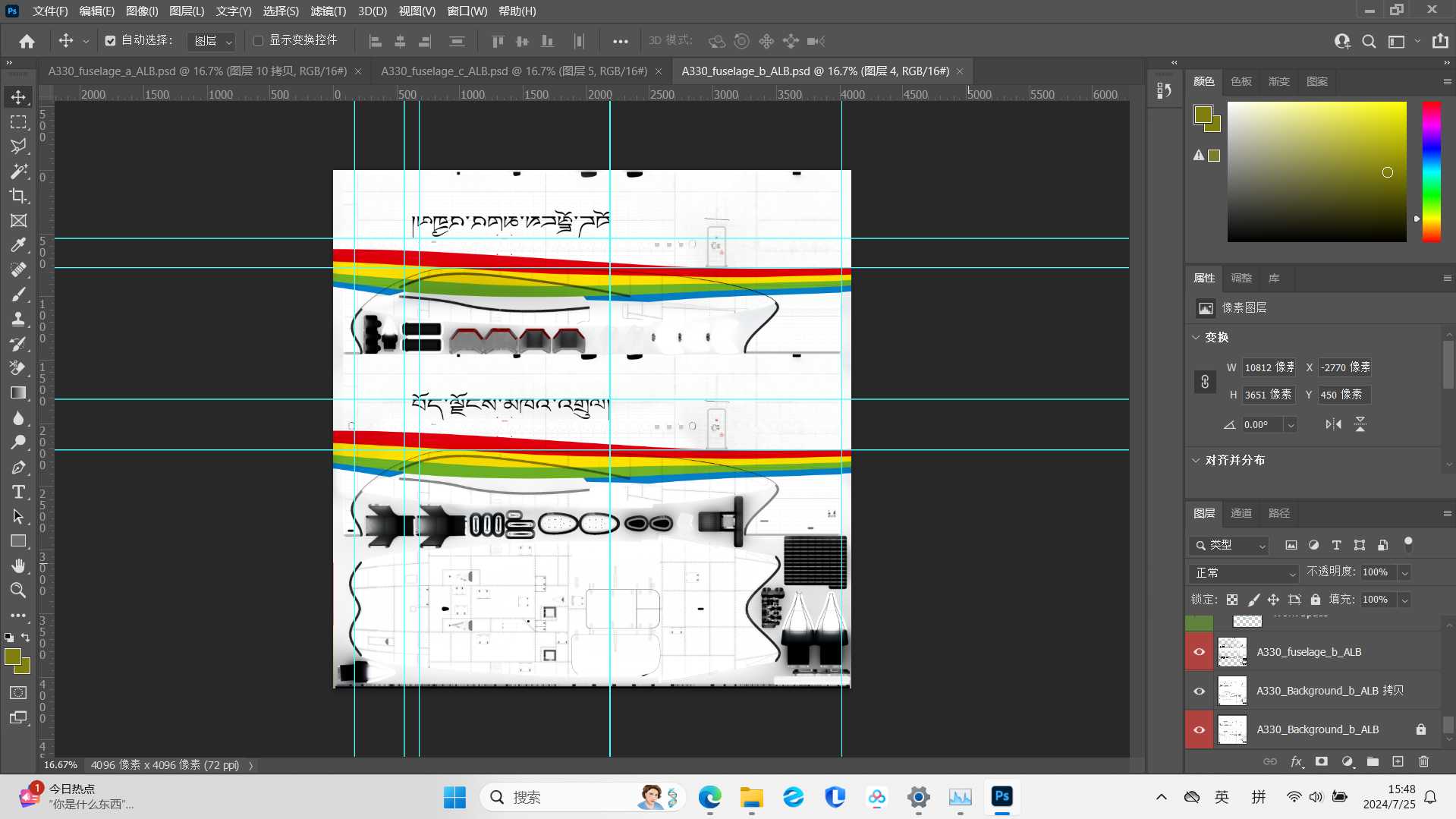Click the width input field in properties

[x=1269, y=367]
